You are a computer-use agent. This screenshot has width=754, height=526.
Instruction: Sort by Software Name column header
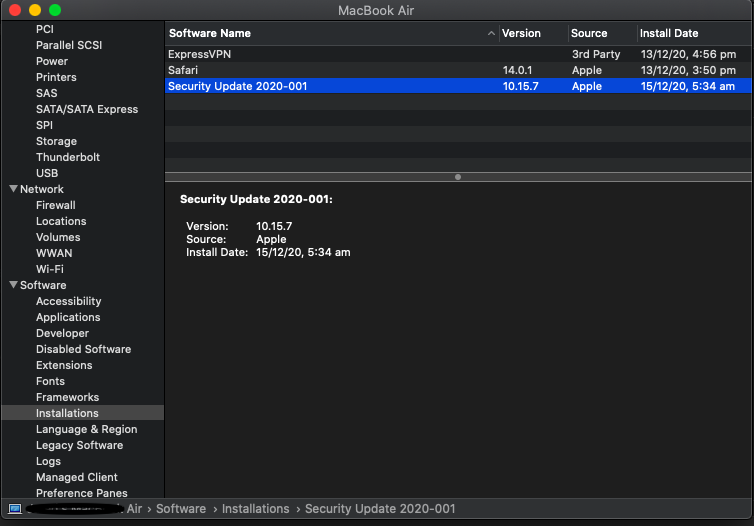pos(332,33)
